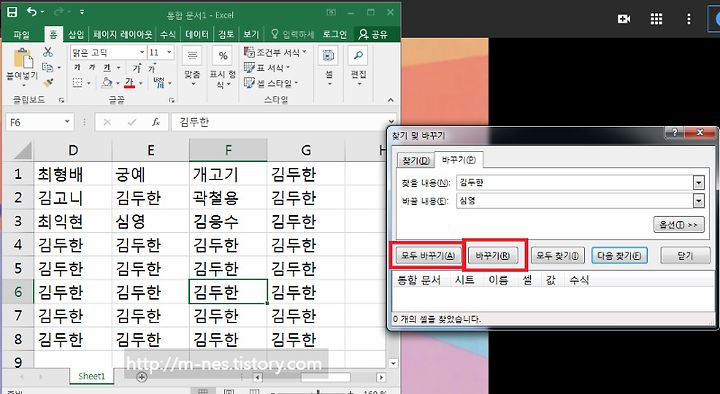Click the phonetic guide (내천) icon
Image resolution: width=720 pixels, height=394 pixels.
click(x=159, y=83)
